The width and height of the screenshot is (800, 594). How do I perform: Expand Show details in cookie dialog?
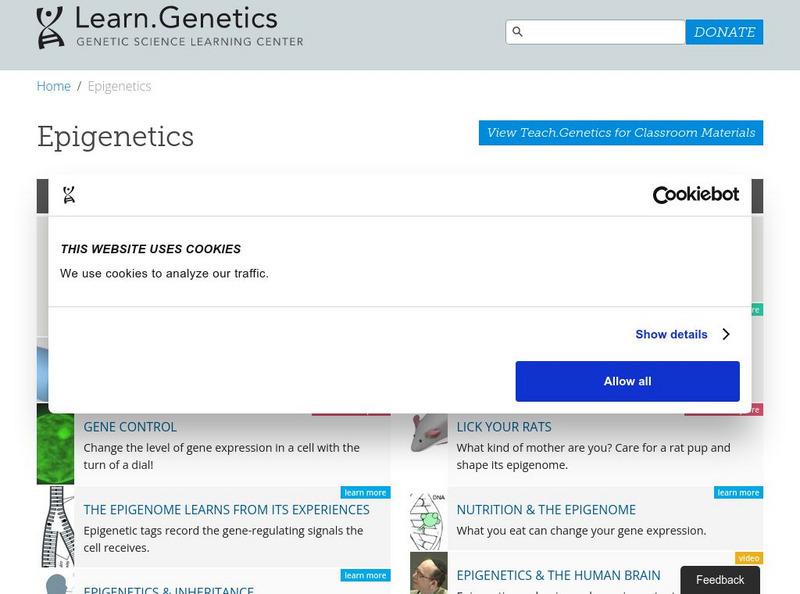[671, 335]
